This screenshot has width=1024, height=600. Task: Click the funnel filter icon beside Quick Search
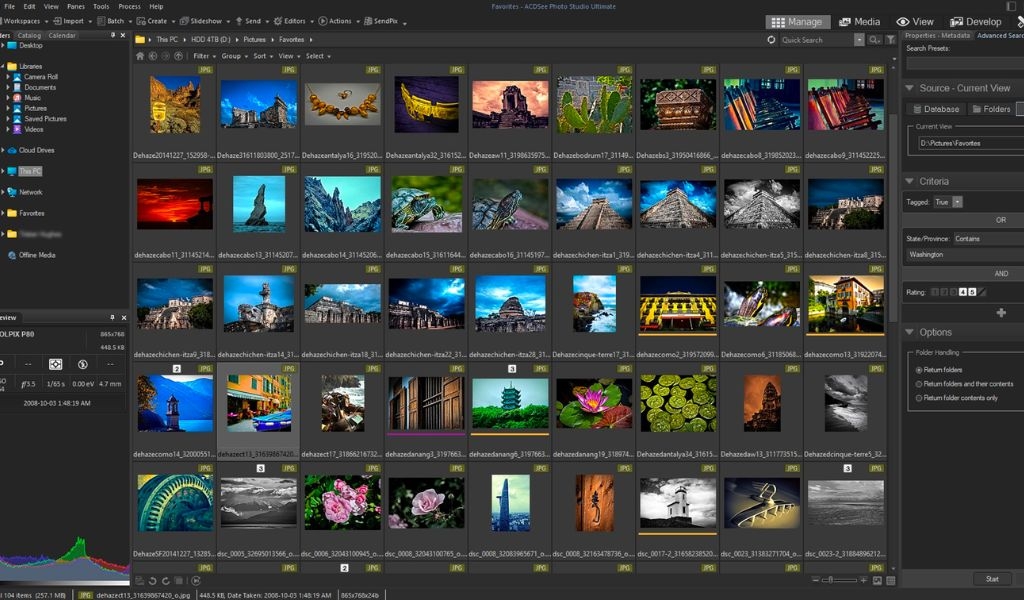click(x=890, y=40)
